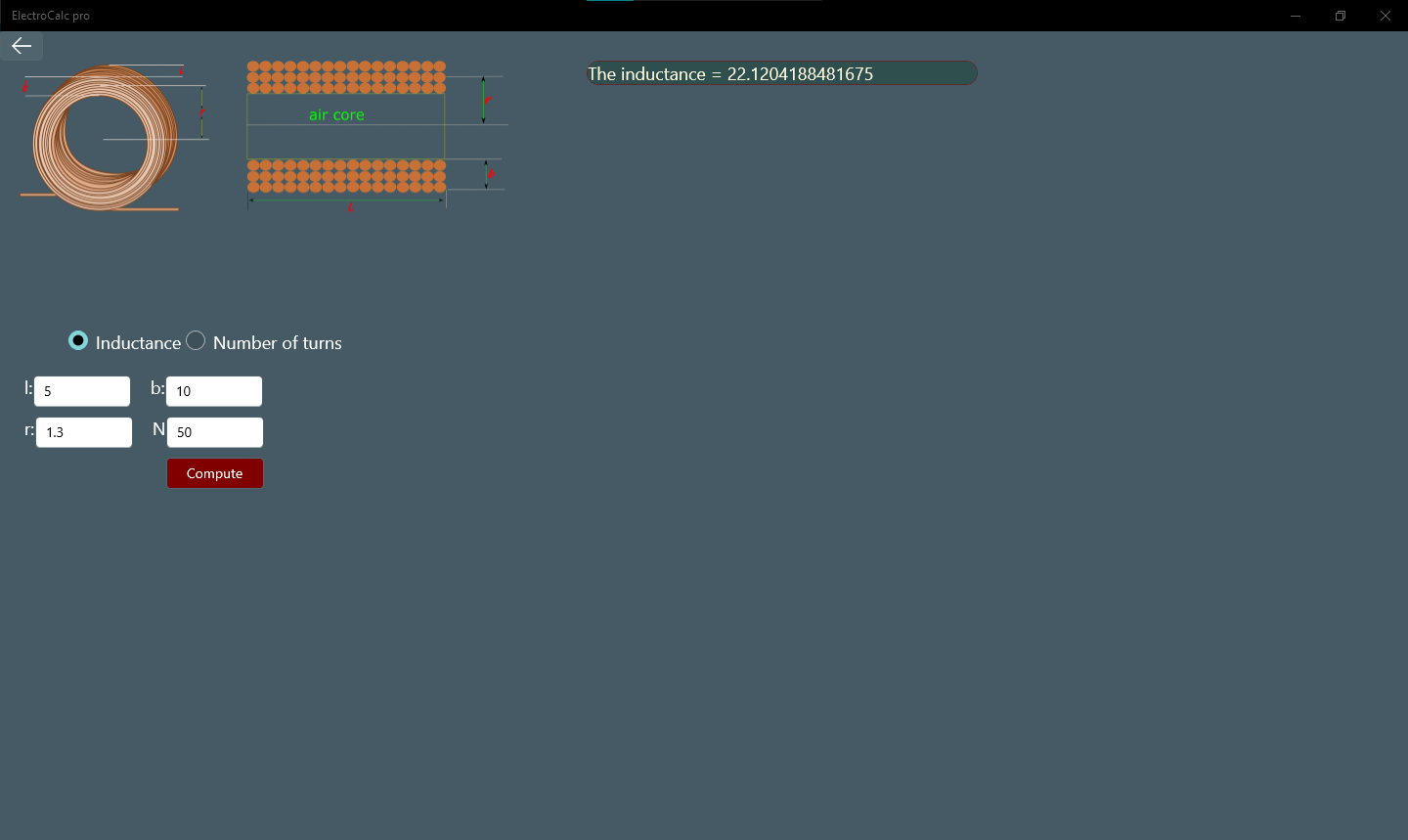Toggle the currently active Inductance option

(x=78, y=341)
